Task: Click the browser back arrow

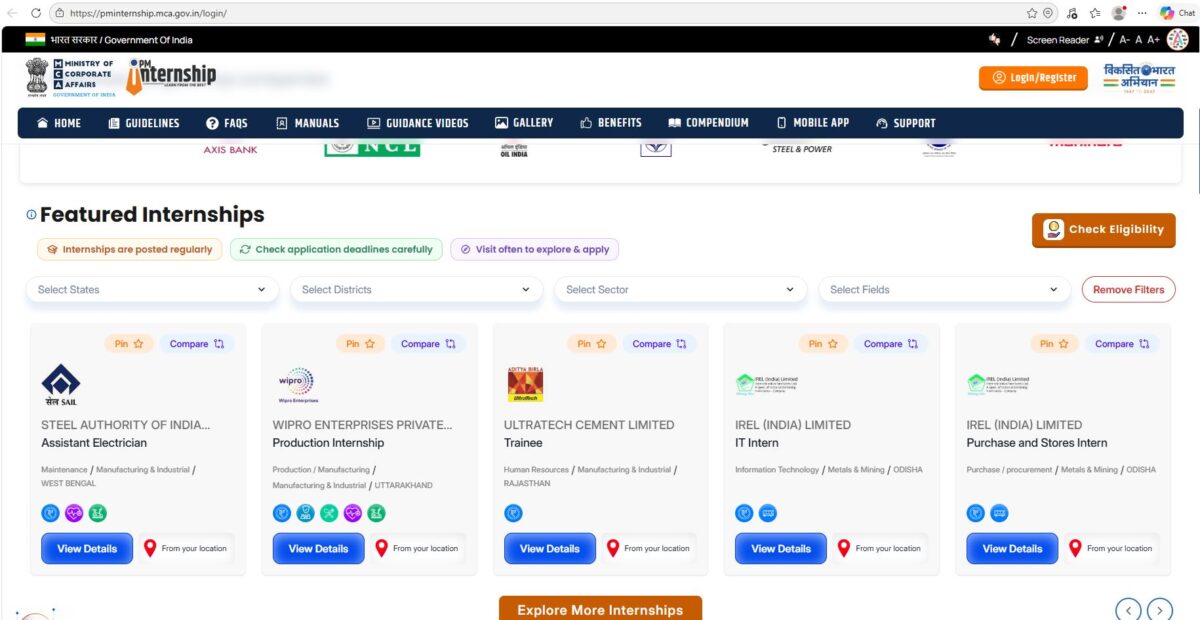Action: click(x=12, y=13)
